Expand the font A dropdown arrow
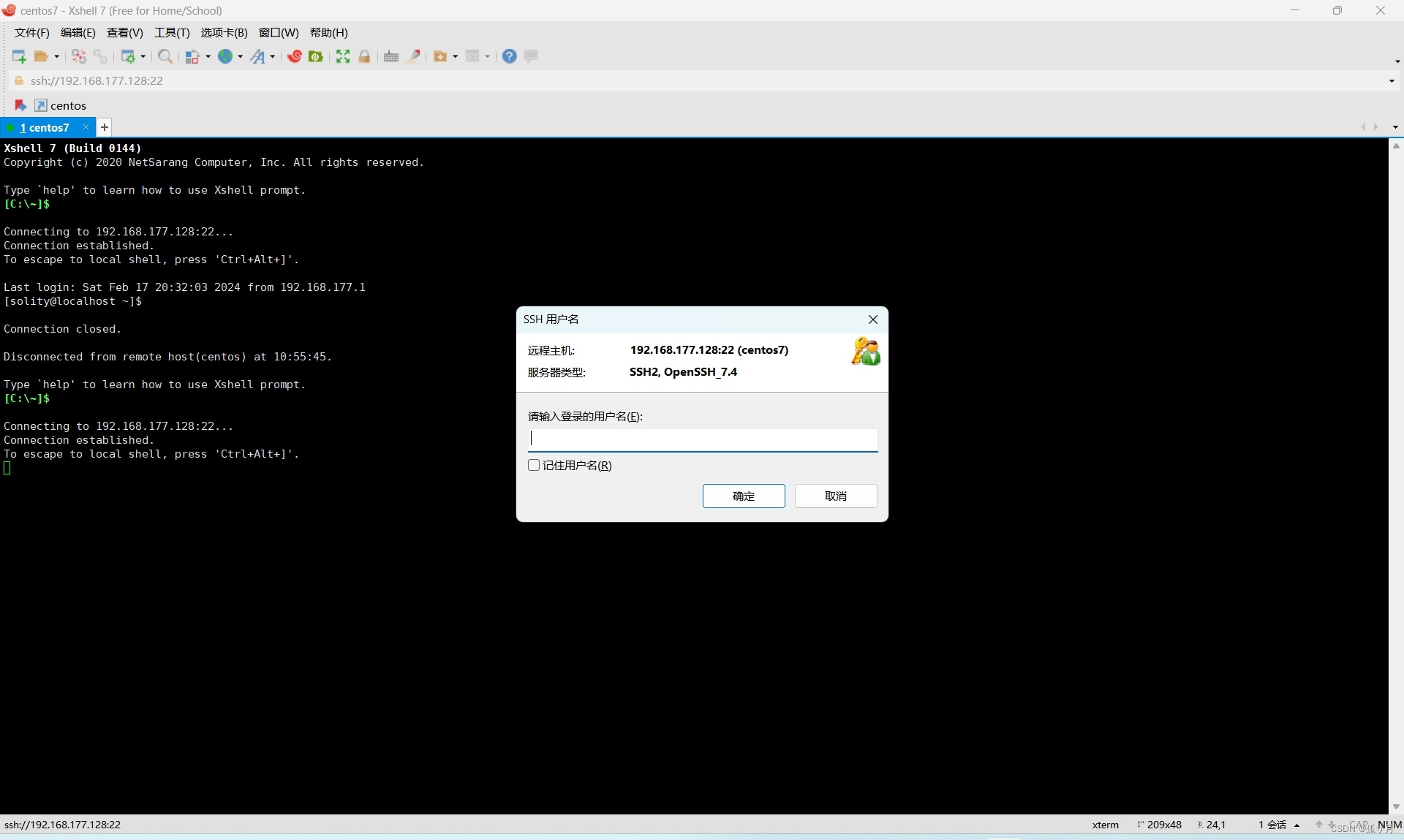This screenshot has width=1404, height=840. pyautogui.click(x=273, y=56)
